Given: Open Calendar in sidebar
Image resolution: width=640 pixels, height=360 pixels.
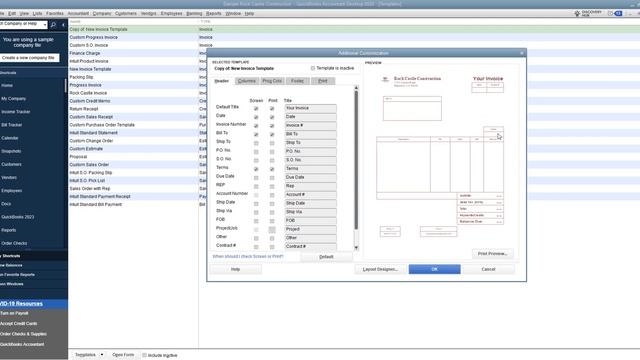Looking at the screenshot, I should 10,138.
